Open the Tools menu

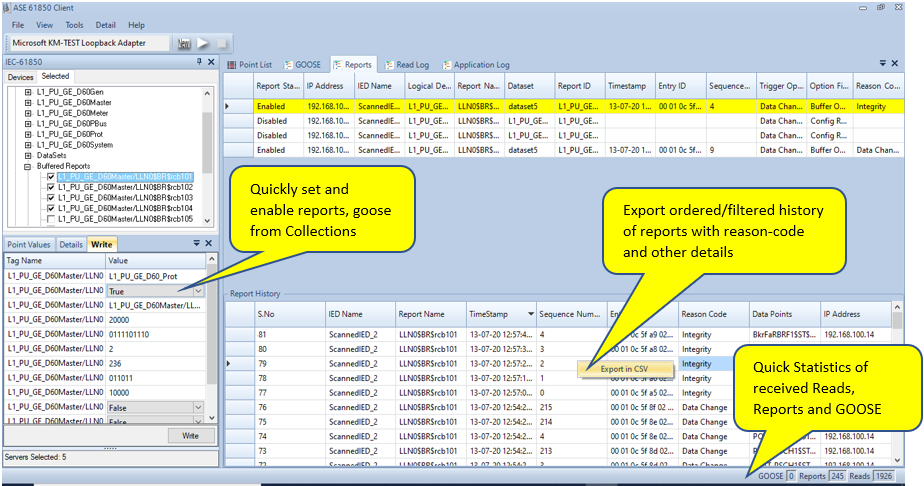tap(74, 25)
